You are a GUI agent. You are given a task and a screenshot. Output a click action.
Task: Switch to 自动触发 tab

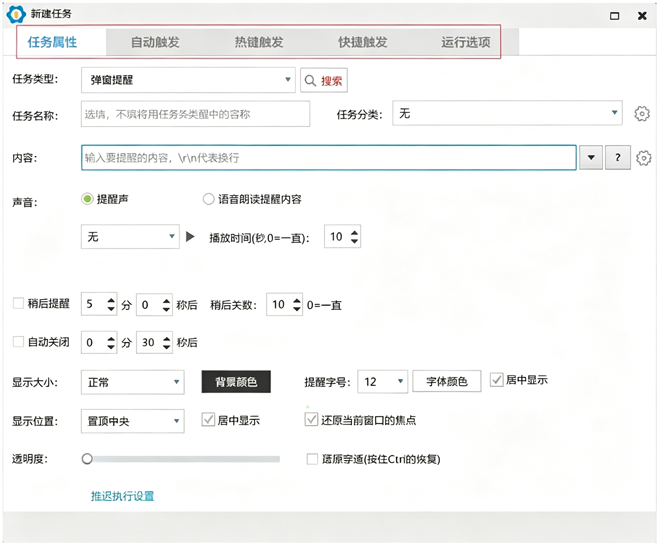[x=155, y=42]
